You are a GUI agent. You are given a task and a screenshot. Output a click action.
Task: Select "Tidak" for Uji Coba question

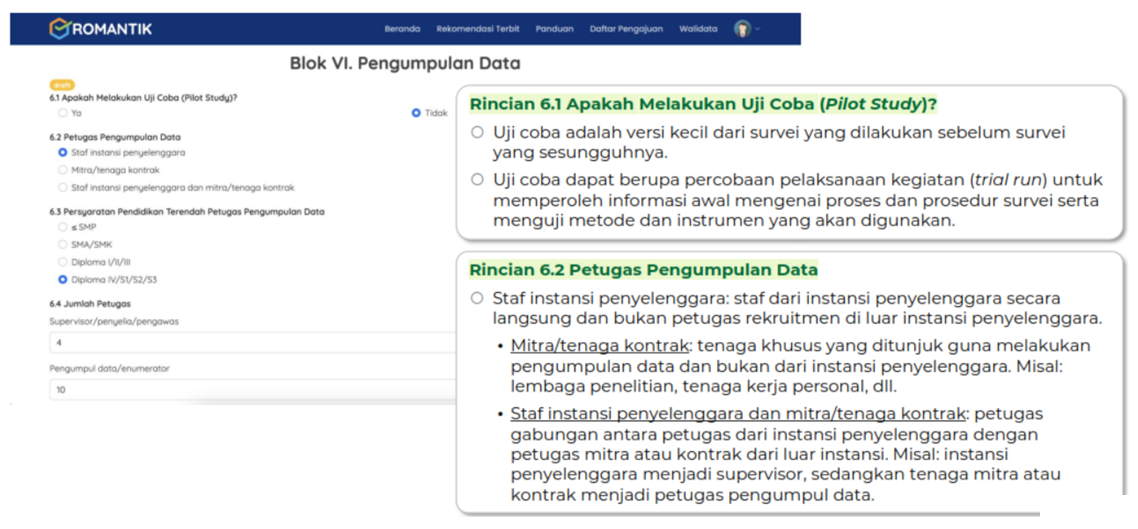pyautogui.click(x=416, y=113)
